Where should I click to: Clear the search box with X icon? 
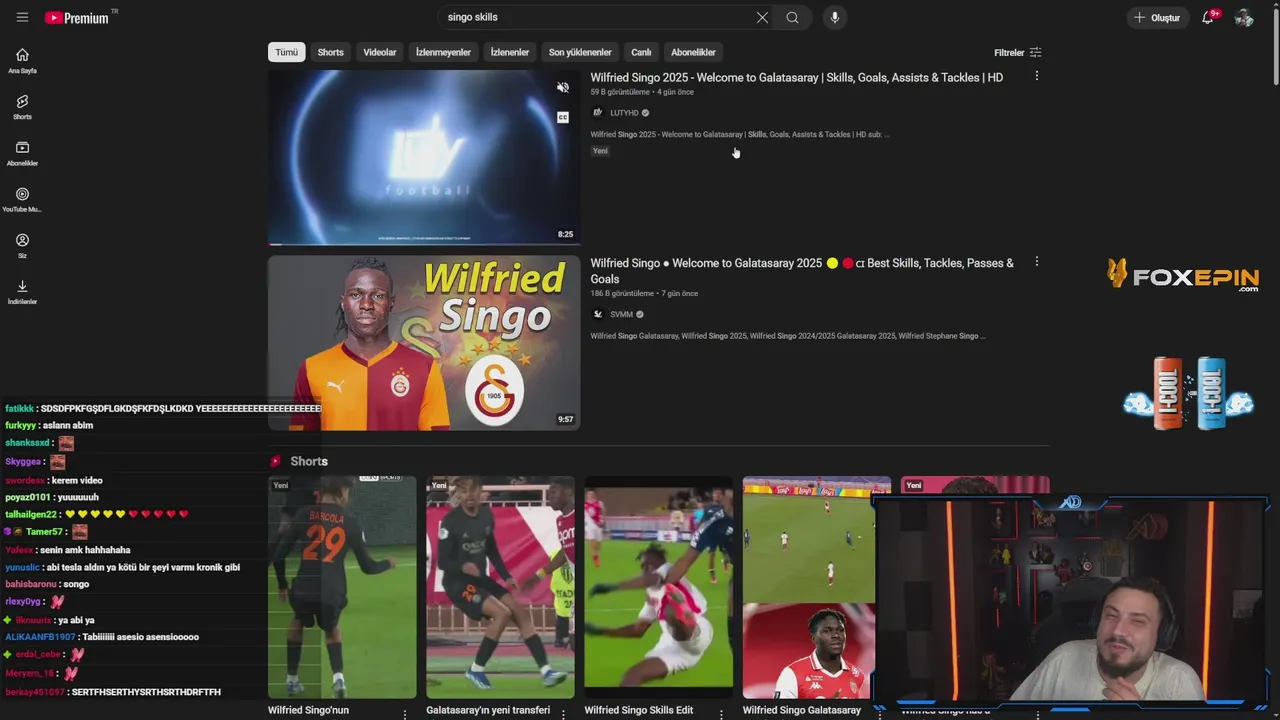coord(762,17)
